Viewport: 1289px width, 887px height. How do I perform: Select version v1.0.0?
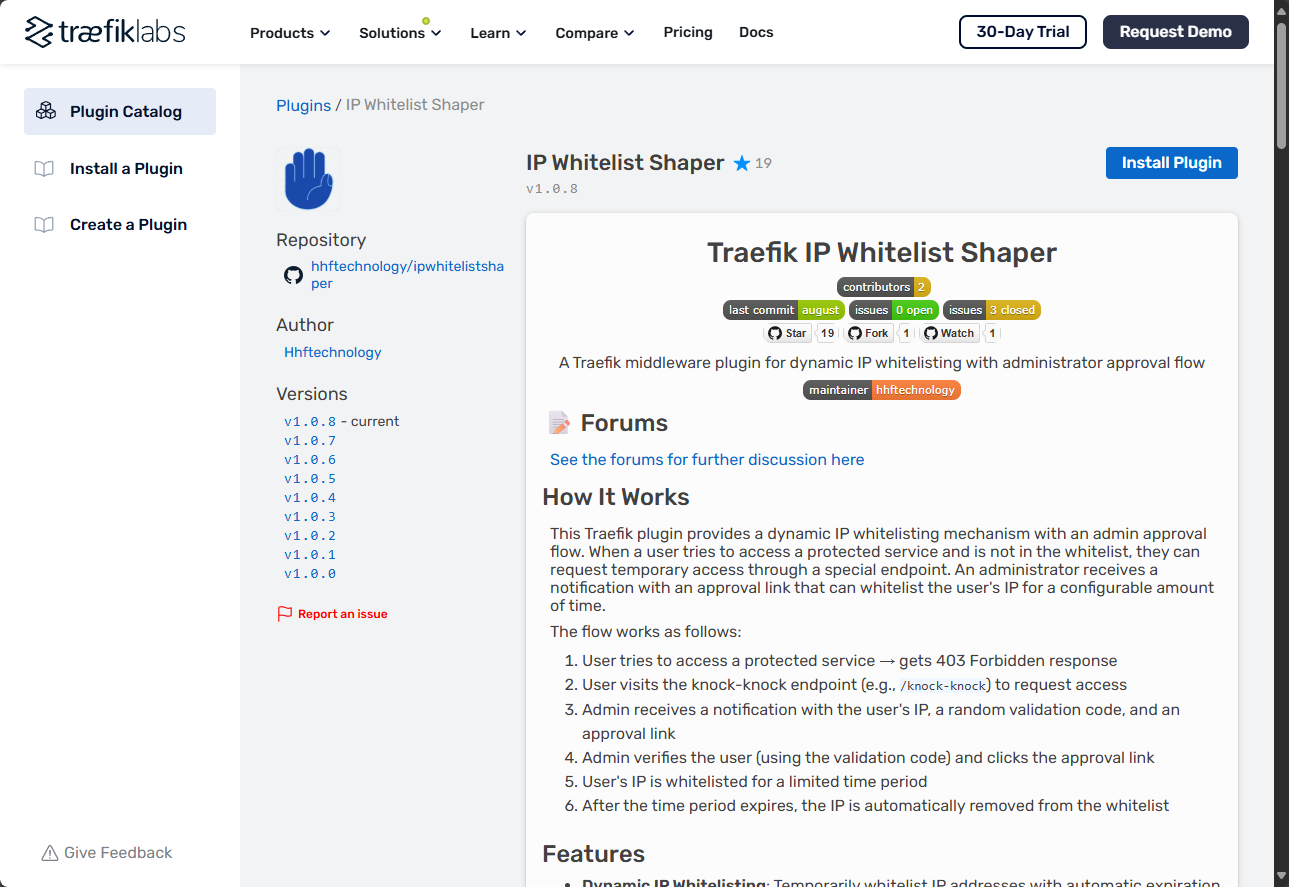coord(310,574)
